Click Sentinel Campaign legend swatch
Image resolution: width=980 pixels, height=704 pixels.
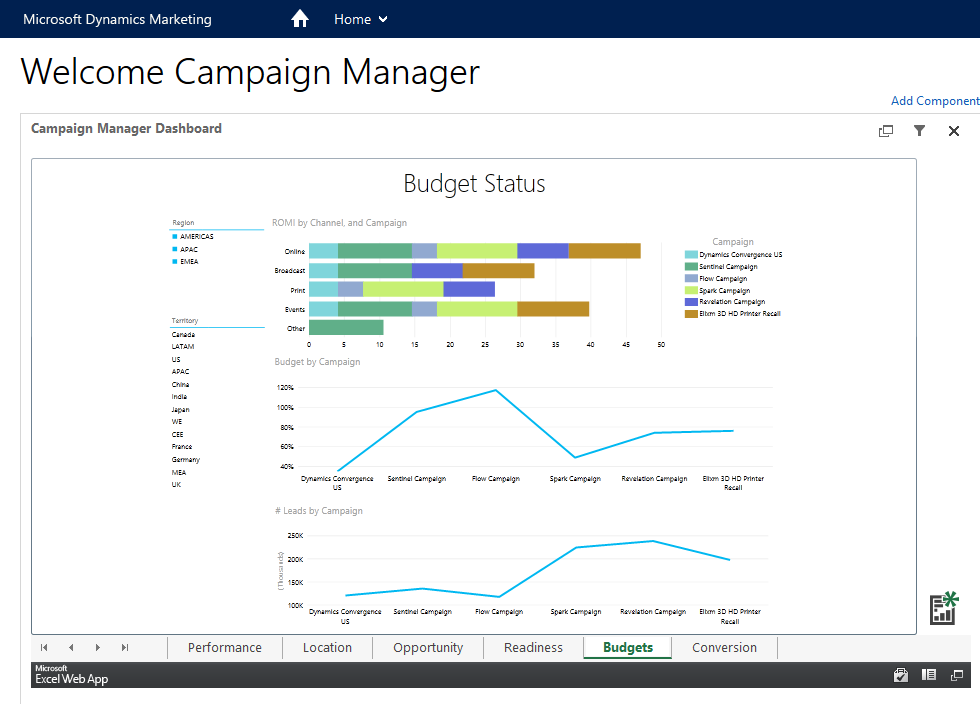[x=691, y=266]
